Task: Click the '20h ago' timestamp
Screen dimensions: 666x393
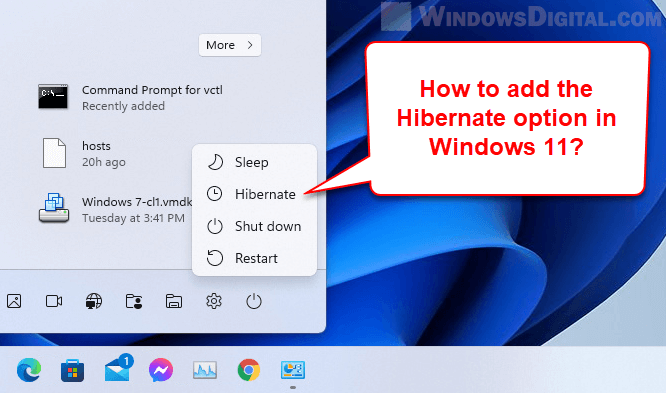Action: (104, 162)
